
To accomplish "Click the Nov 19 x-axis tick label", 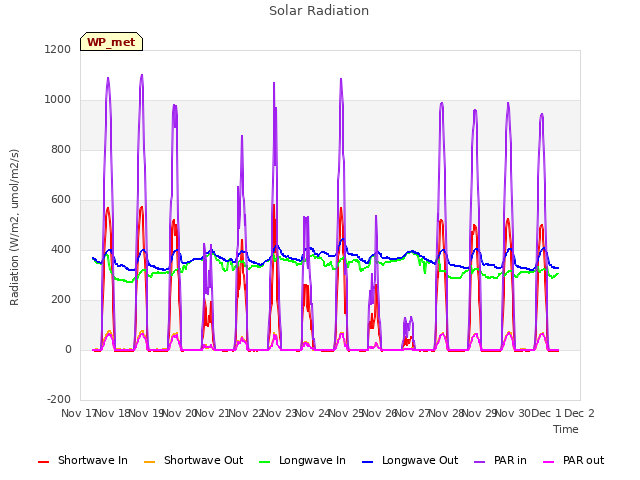I will [x=146, y=413].
